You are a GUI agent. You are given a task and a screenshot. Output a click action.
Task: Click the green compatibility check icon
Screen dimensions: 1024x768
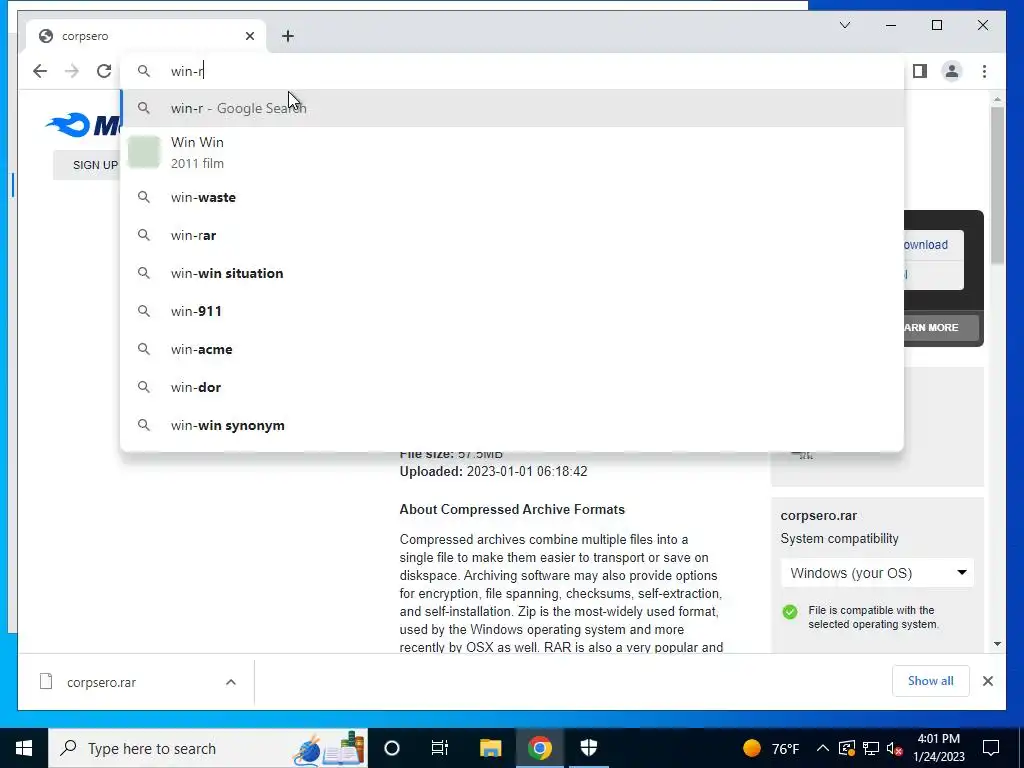790,612
